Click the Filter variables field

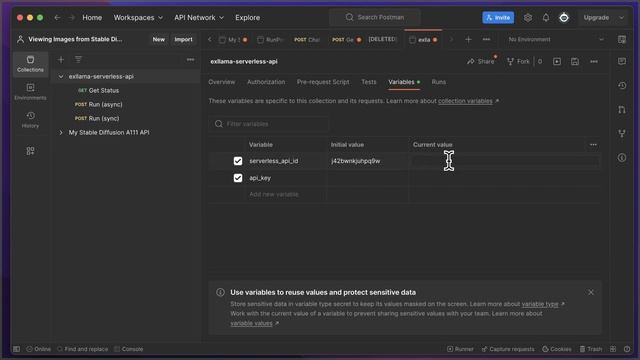point(269,124)
